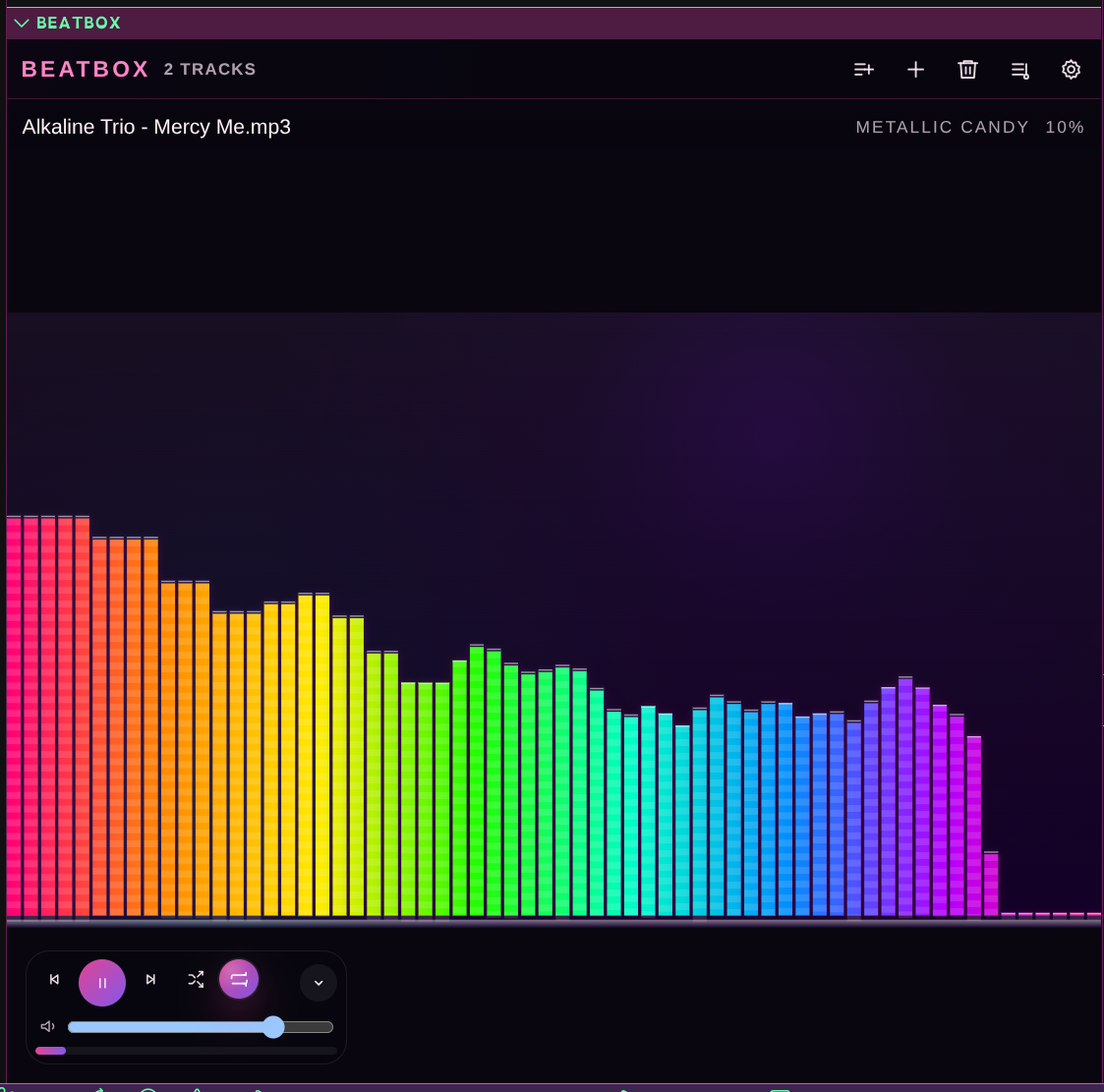The width and height of the screenshot is (1104, 1092).
Task: Skip to the next track
Action: (x=150, y=979)
